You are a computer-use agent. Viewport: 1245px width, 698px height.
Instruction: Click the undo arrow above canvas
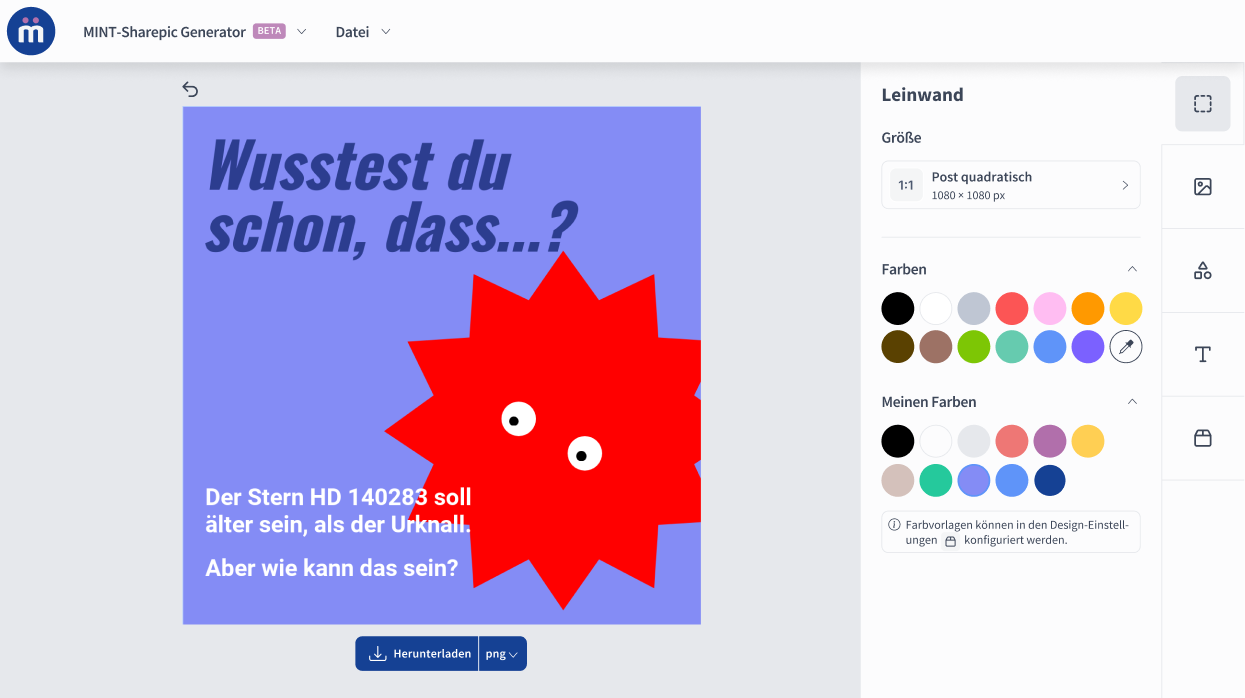coord(190,90)
